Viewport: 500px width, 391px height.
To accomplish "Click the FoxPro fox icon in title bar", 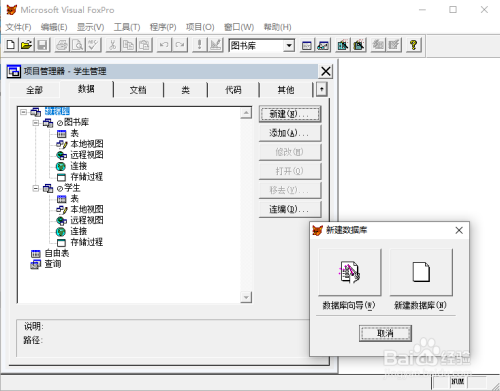I will (11, 10).
